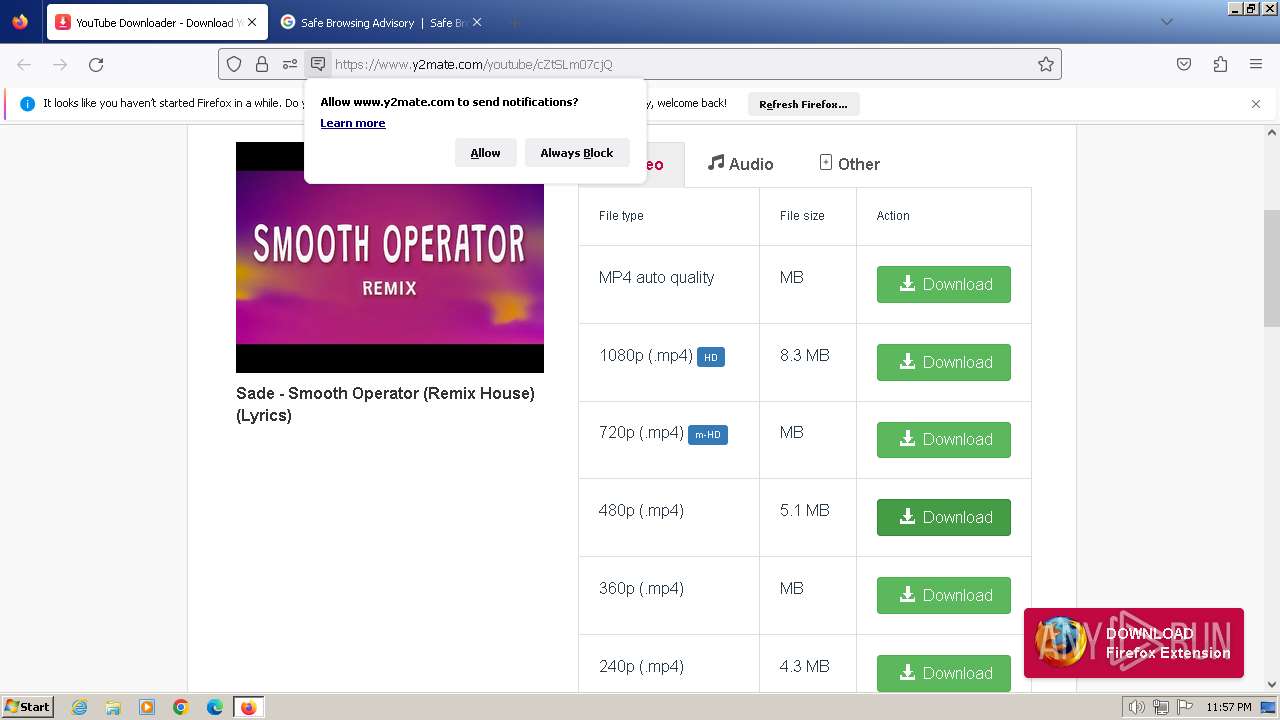The width and height of the screenshot is (1280, 720).
Task: Switch to the Audio tab
Action: (x=740, y=164)
